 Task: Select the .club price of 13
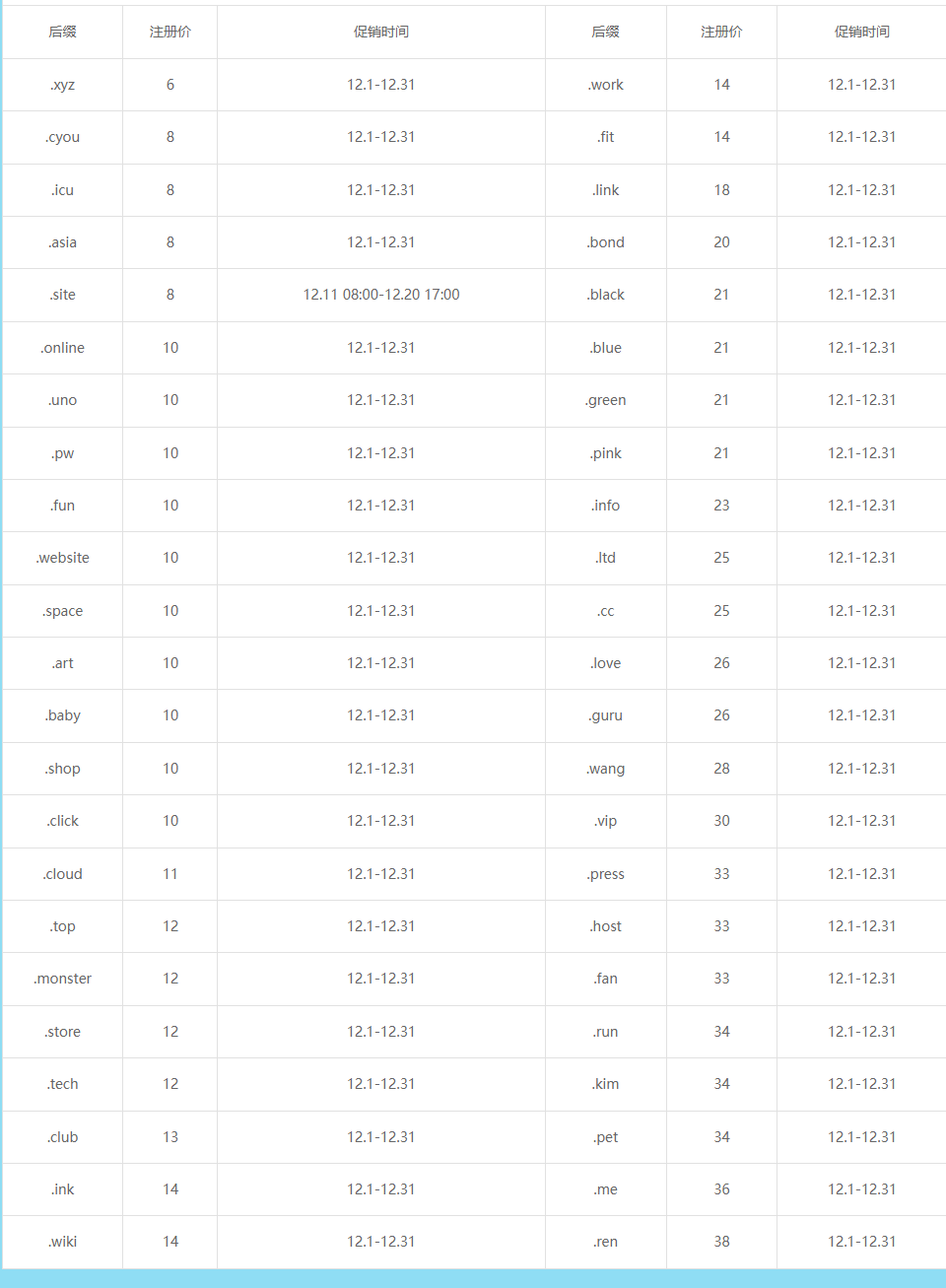[170, 1137]
